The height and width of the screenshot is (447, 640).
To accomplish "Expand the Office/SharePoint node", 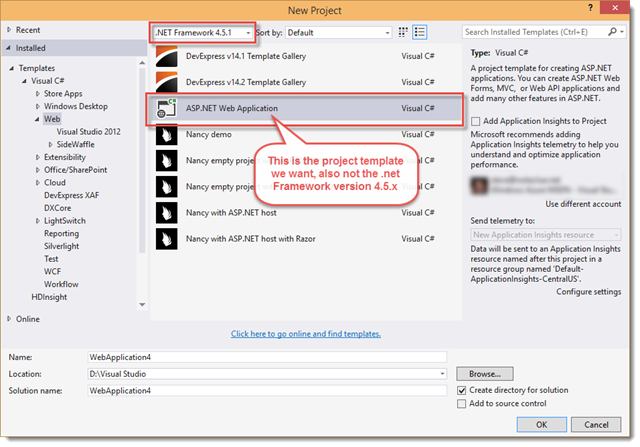I will [x=38, y=170].
